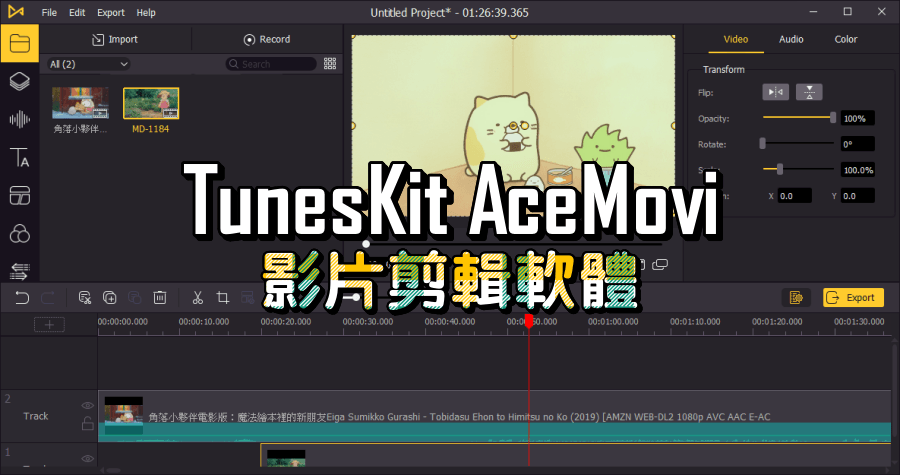Click the media Search field

[x=271, y=64]
